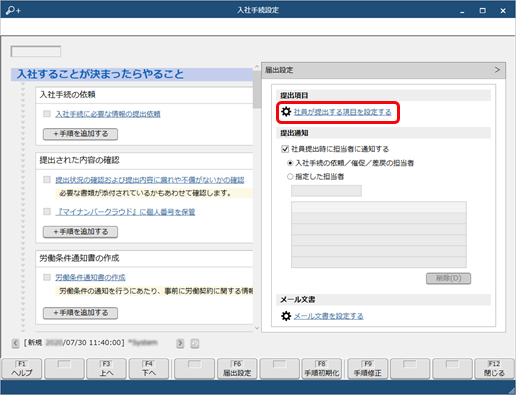Click the 担当者 list box

coord(379,234)
